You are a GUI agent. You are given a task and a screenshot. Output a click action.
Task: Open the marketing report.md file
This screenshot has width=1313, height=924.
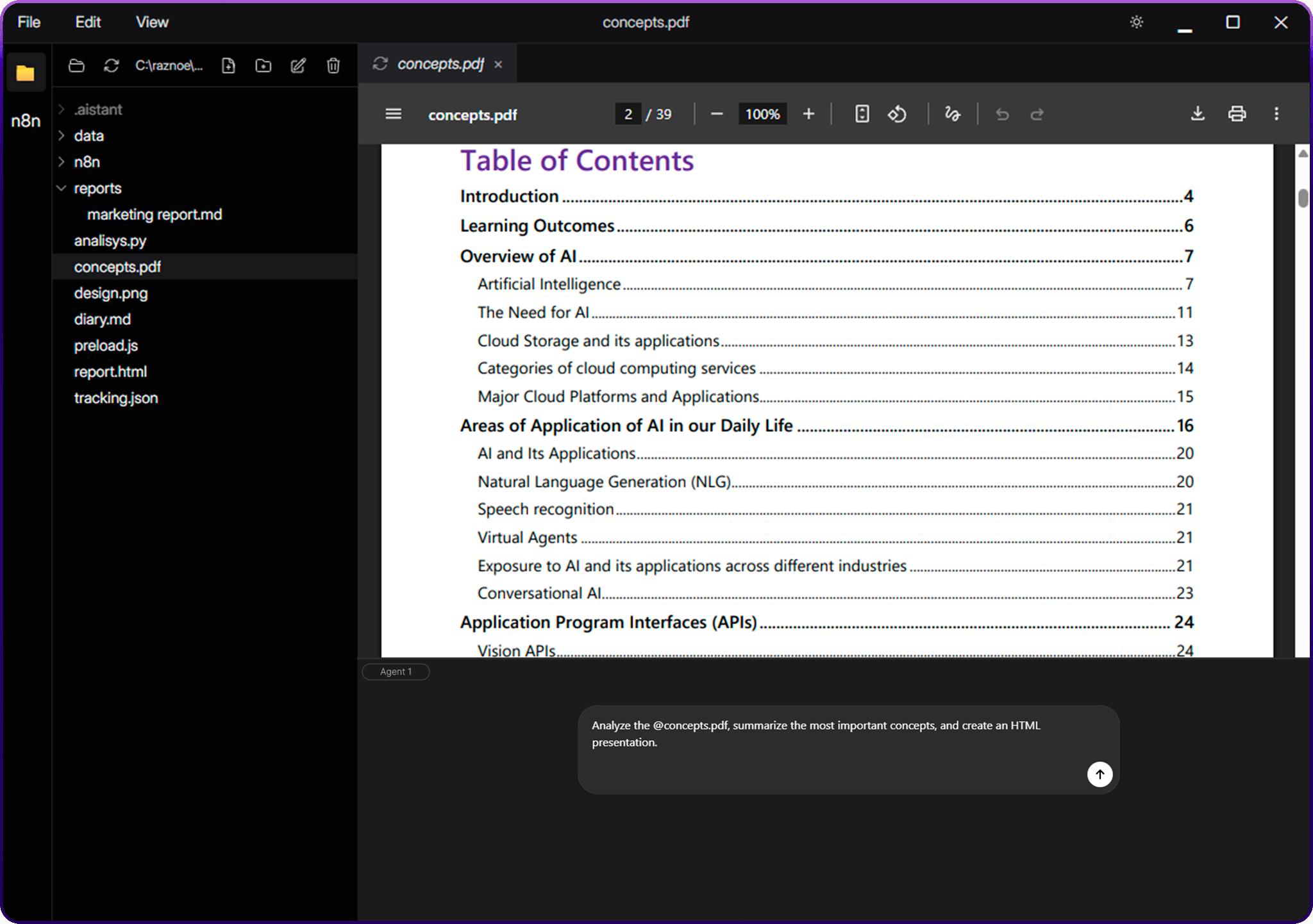[155, 215]
